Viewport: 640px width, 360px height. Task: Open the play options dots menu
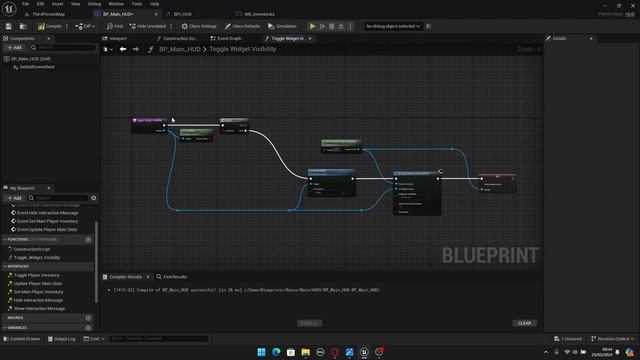coord(350,26)
